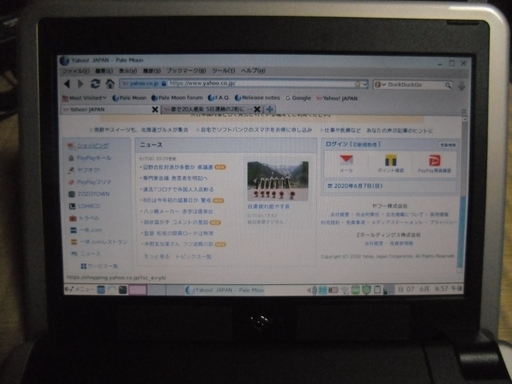Open the URL bar history dropdown arrow
Image resolution: width=512 pixels, height=384 pixels.
365,84
